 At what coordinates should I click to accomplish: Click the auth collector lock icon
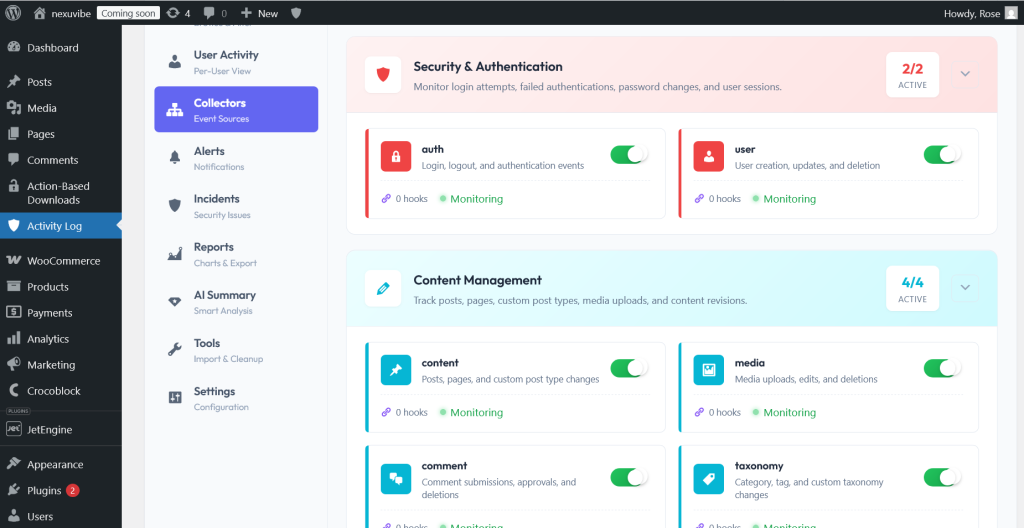pos(396,157)
